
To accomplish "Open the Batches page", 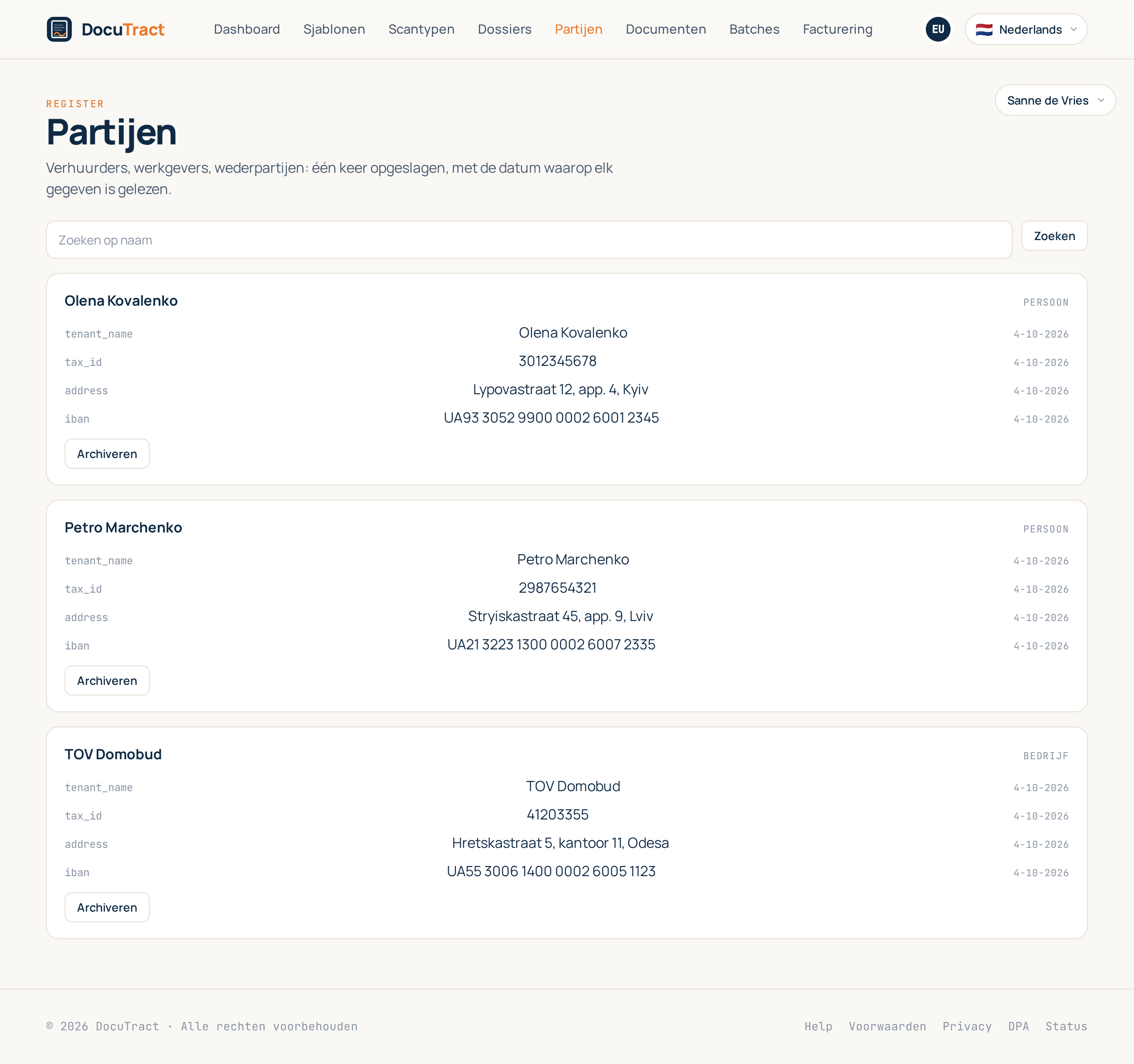I will pyautogui.click(x=754, y=29).
